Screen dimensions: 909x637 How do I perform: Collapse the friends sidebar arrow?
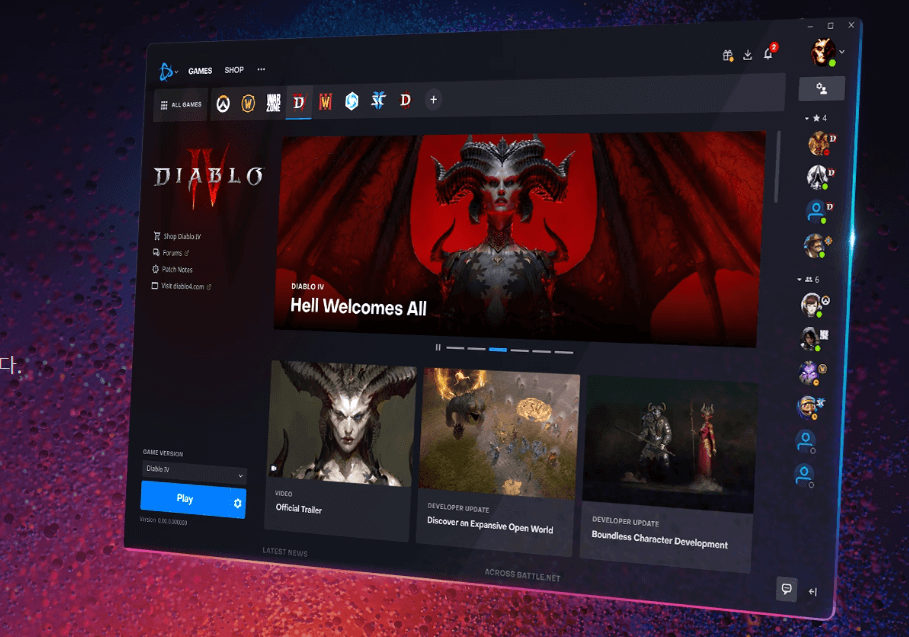(x=813, y=591)
